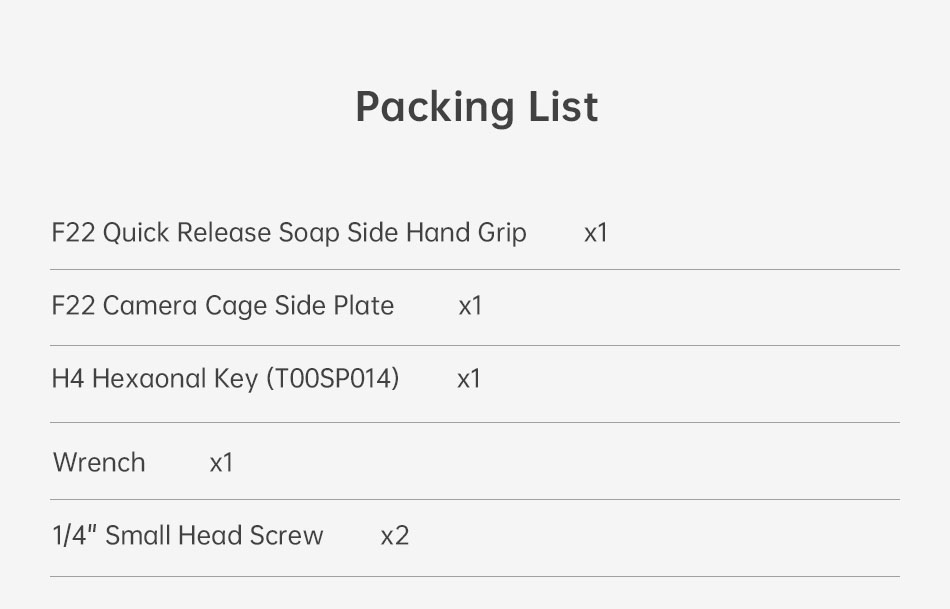
Task: Click the x1 quantity beside Wrench
Action: tap(221, 463)
